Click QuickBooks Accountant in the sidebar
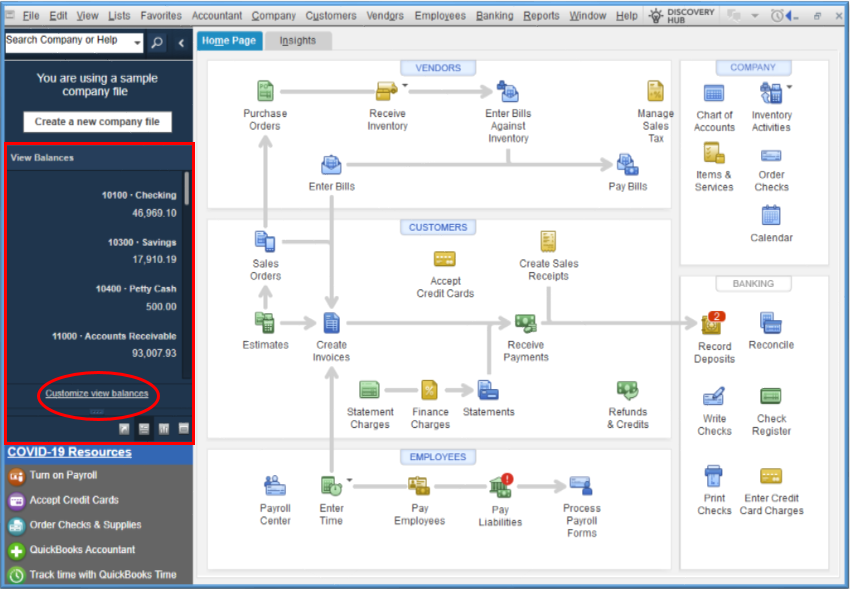Screen dimensions: 850x589 (x=72, y=550)
